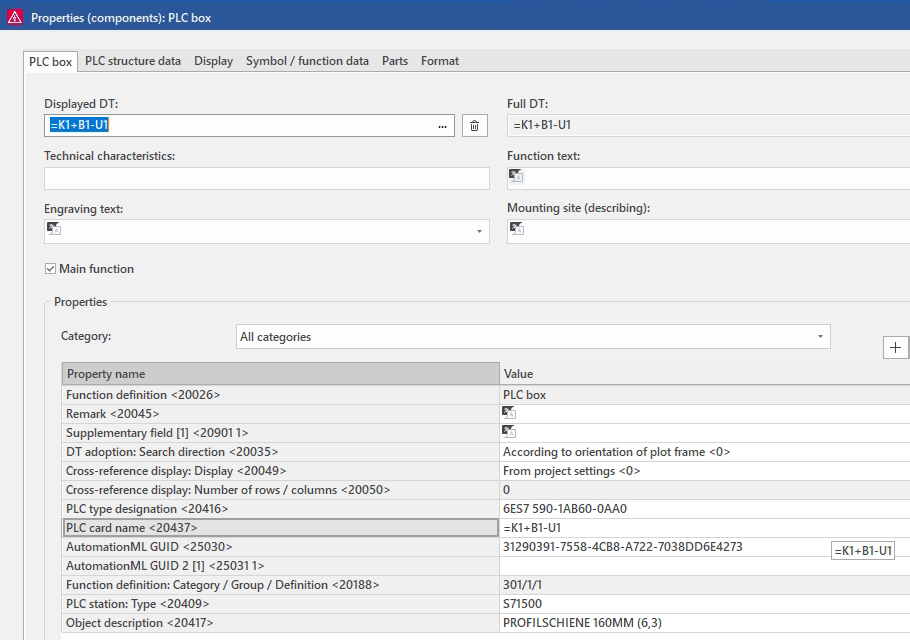
Task: Click the trash icon beside Displayed DT
Action: (474, 126)
